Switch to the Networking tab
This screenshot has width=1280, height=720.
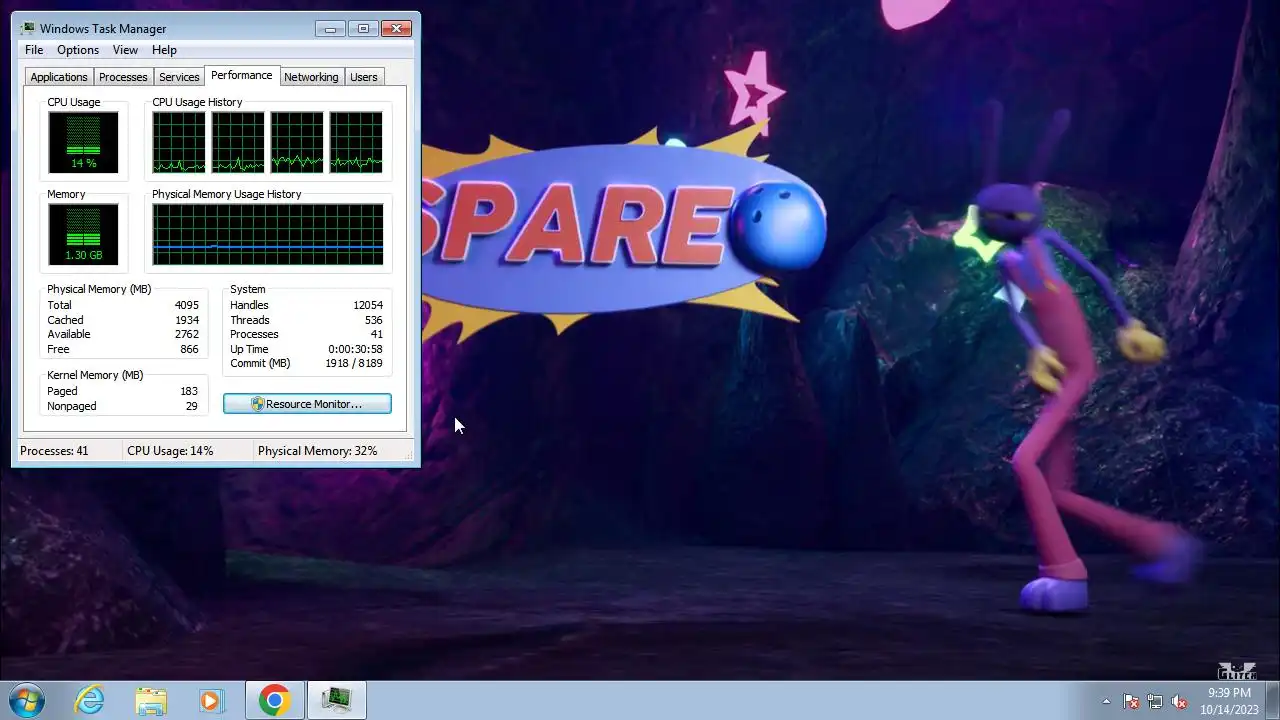tap(311, 77)
